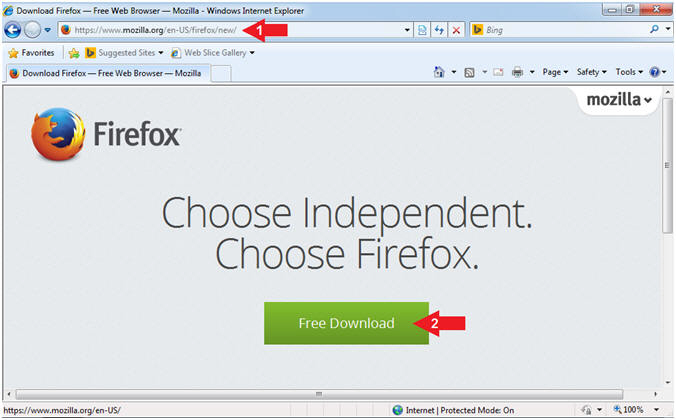This screenshot has width=676, height=420.
Task: Click the mozilla.org address bar URL
Action: click(155, 30)
